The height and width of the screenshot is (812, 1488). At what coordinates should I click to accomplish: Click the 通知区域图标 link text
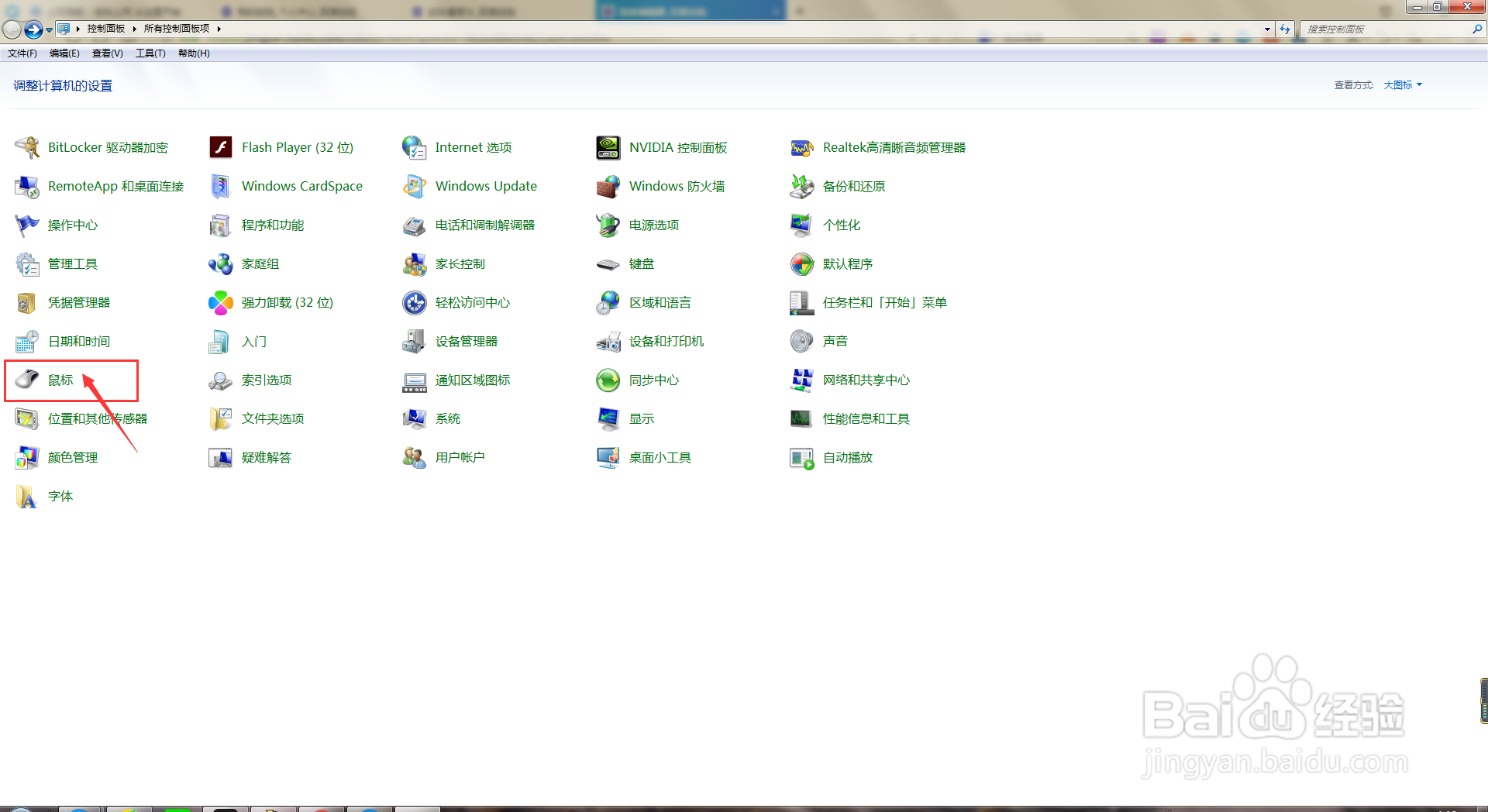(x=473, y=380)
